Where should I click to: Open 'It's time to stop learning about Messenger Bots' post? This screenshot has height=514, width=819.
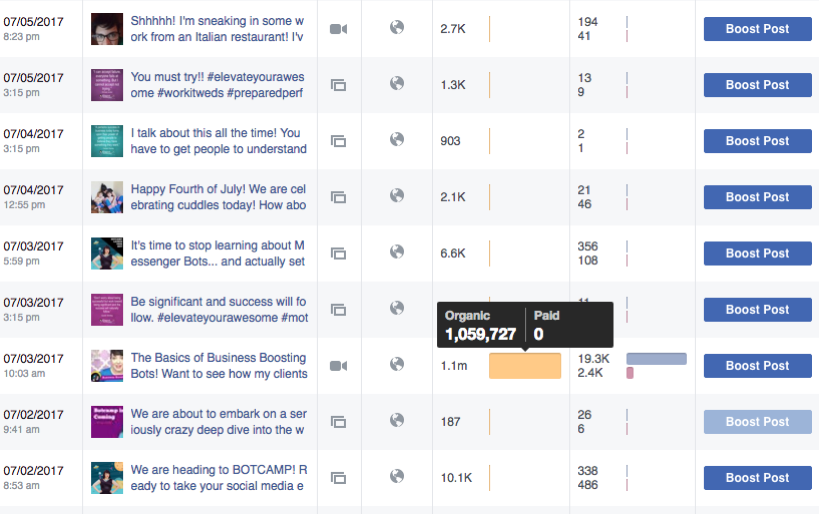coord(218,253)
